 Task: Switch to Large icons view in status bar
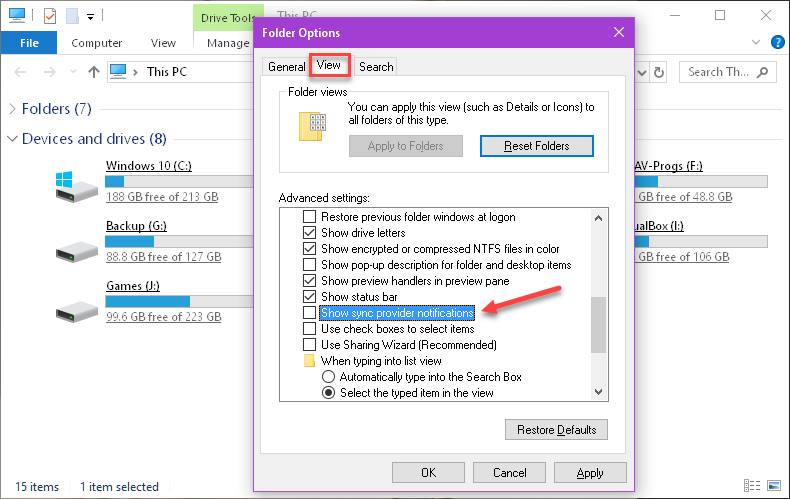773,485
